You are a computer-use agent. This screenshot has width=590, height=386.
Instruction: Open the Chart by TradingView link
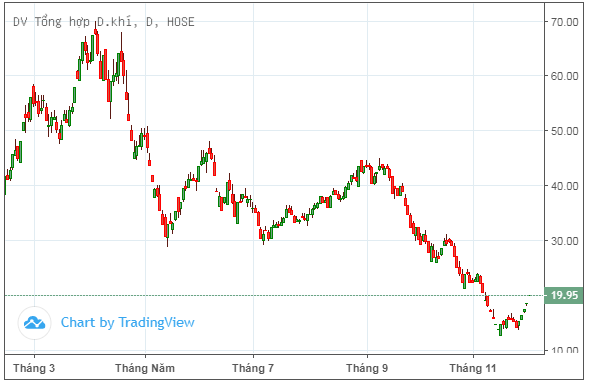(x=128, y=322)
